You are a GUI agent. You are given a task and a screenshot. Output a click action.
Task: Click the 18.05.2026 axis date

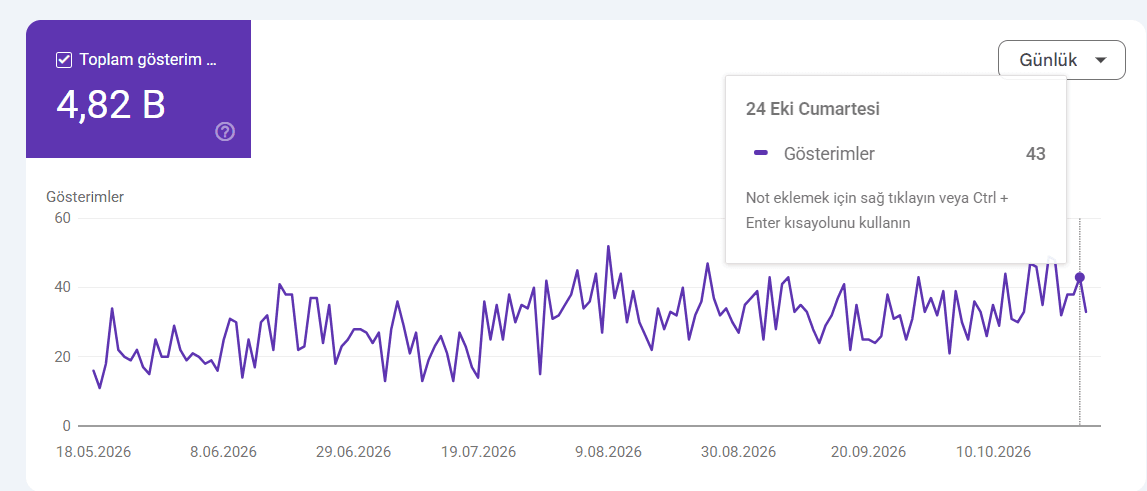click(x=94, y=451)
